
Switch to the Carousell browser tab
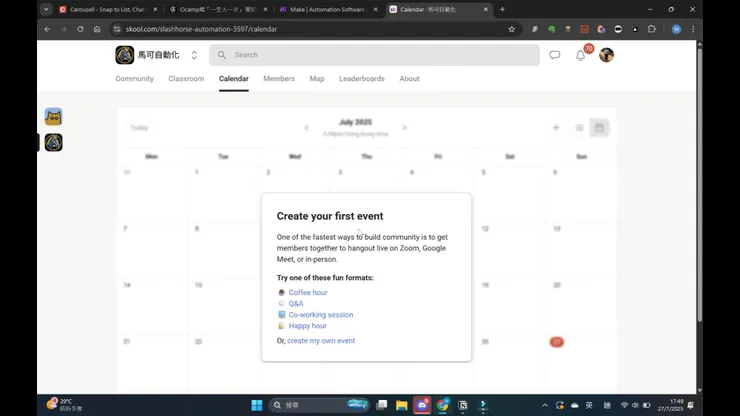point(108,9)
